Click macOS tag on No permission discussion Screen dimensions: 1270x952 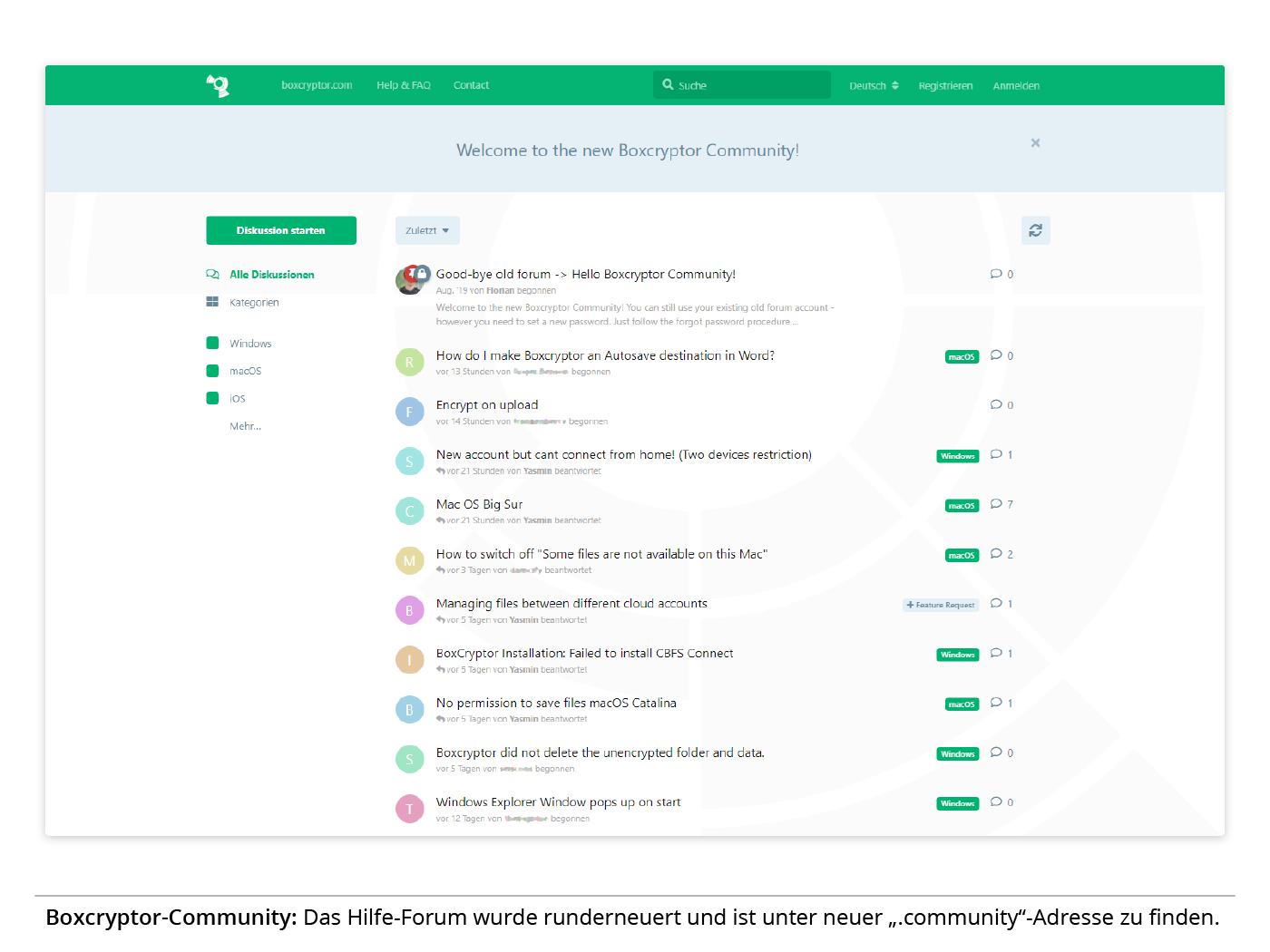962,704
